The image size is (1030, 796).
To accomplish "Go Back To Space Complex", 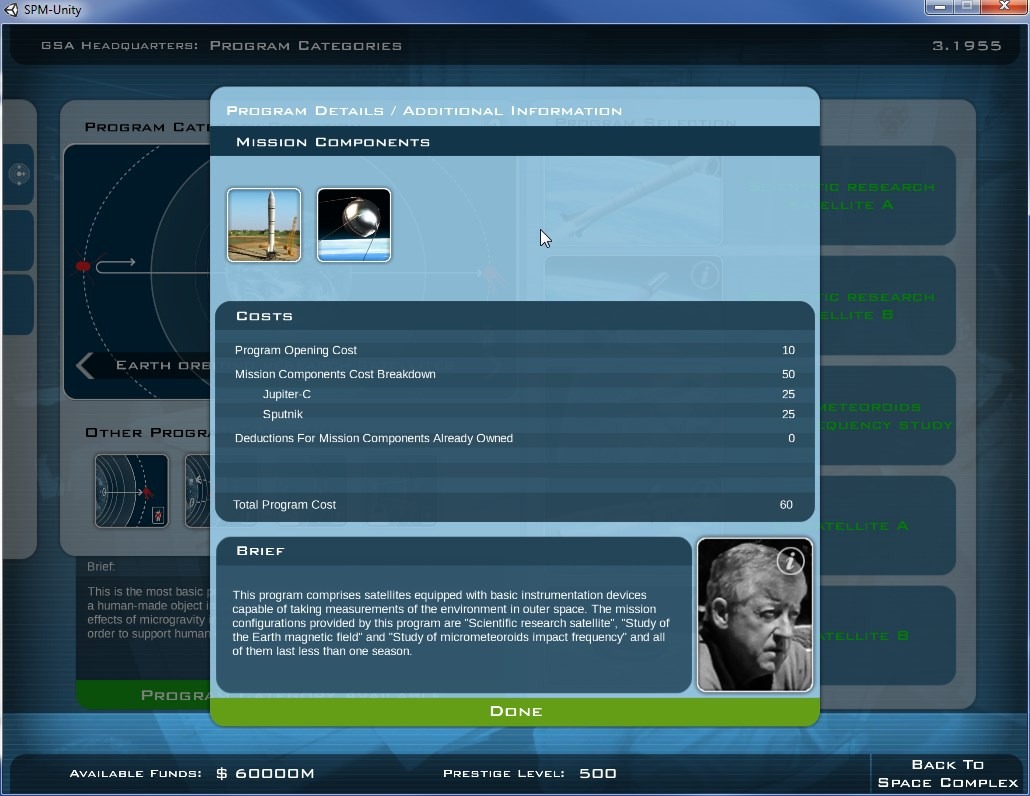I will coord(947,773).
